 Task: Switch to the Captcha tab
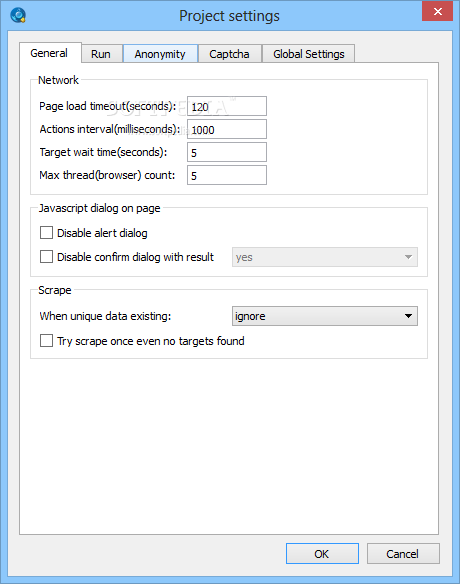[229, 54]
